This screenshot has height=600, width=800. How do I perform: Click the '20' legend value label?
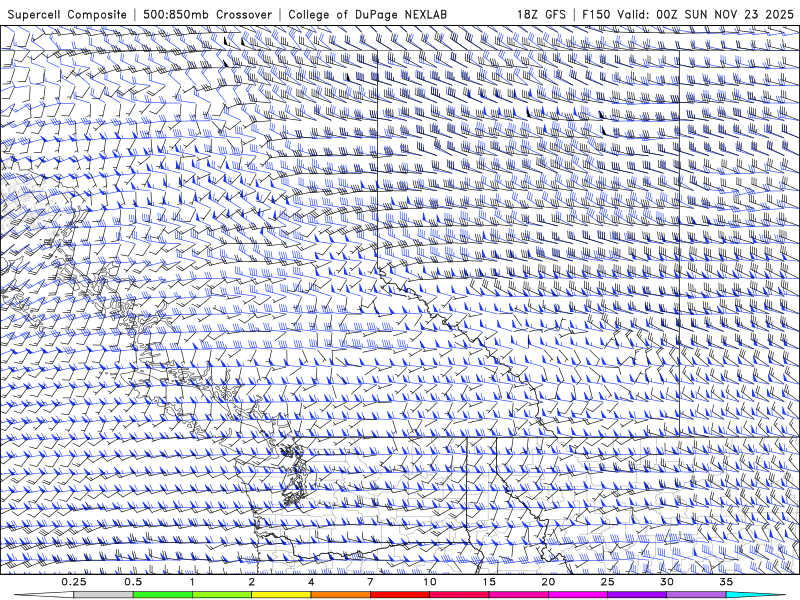548,582
